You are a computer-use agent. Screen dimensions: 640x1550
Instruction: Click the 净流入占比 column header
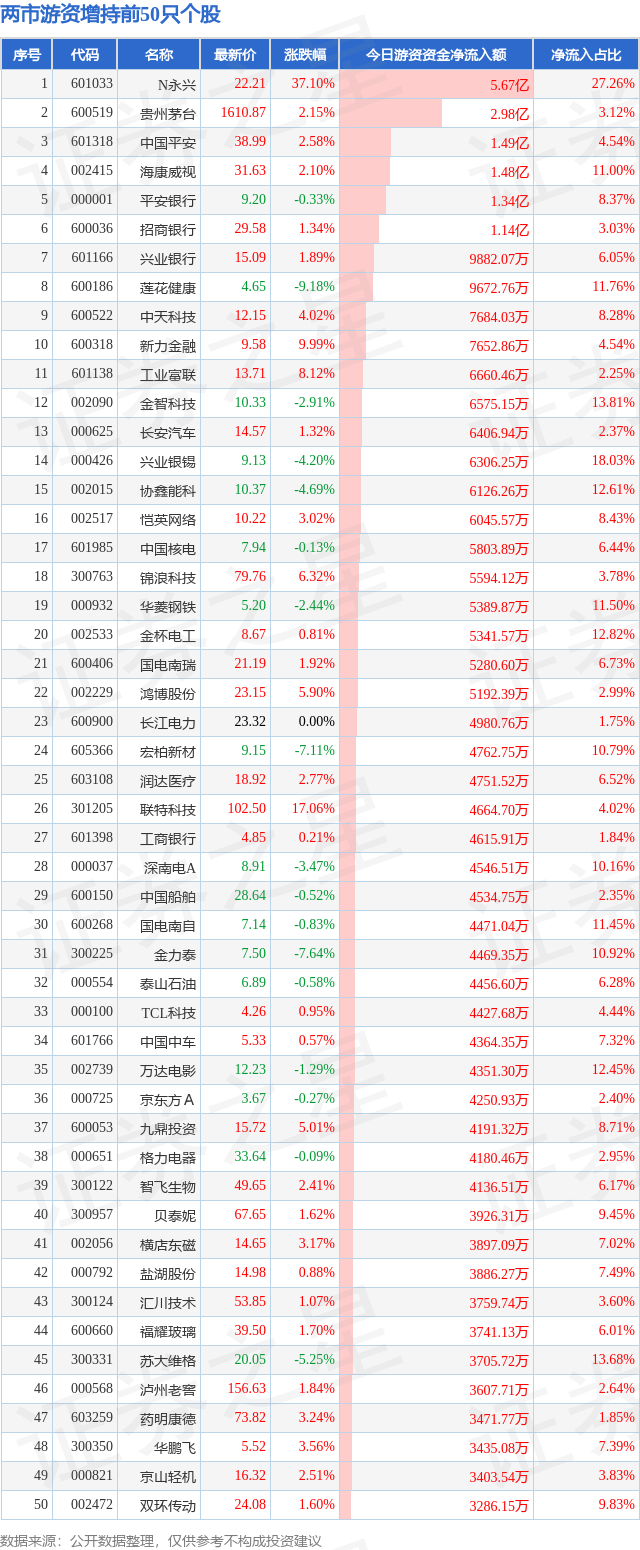(586, 55)
